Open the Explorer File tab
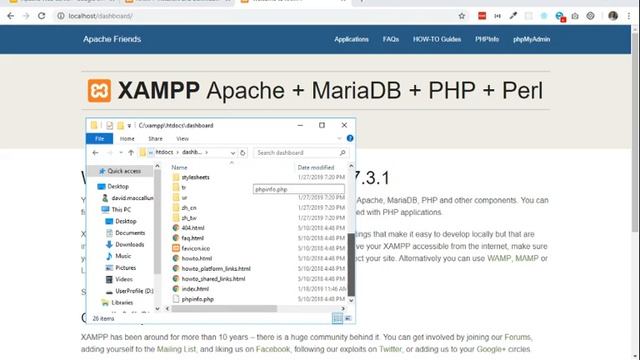This screenshot has width=640, height=360. coord(99,139)
